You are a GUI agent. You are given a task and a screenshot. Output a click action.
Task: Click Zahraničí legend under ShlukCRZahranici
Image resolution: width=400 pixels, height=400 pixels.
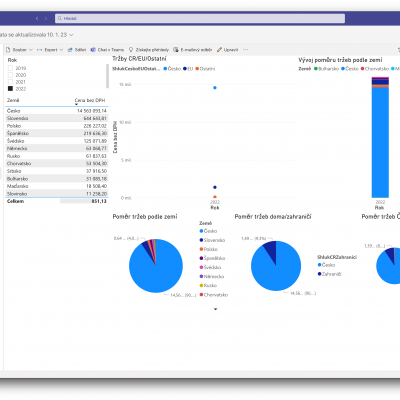click(x=329, y=274)
